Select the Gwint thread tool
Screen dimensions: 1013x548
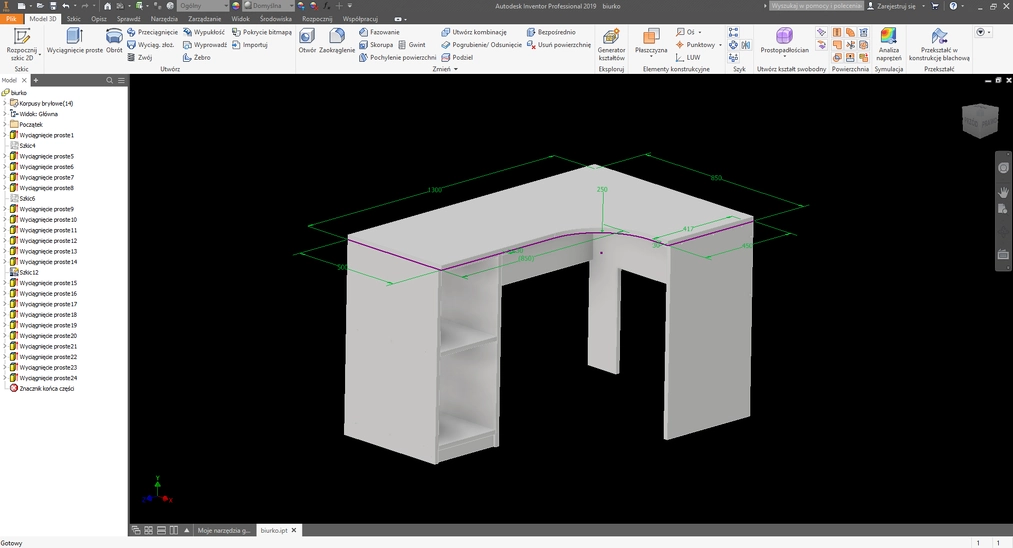[x=412, y=45]
